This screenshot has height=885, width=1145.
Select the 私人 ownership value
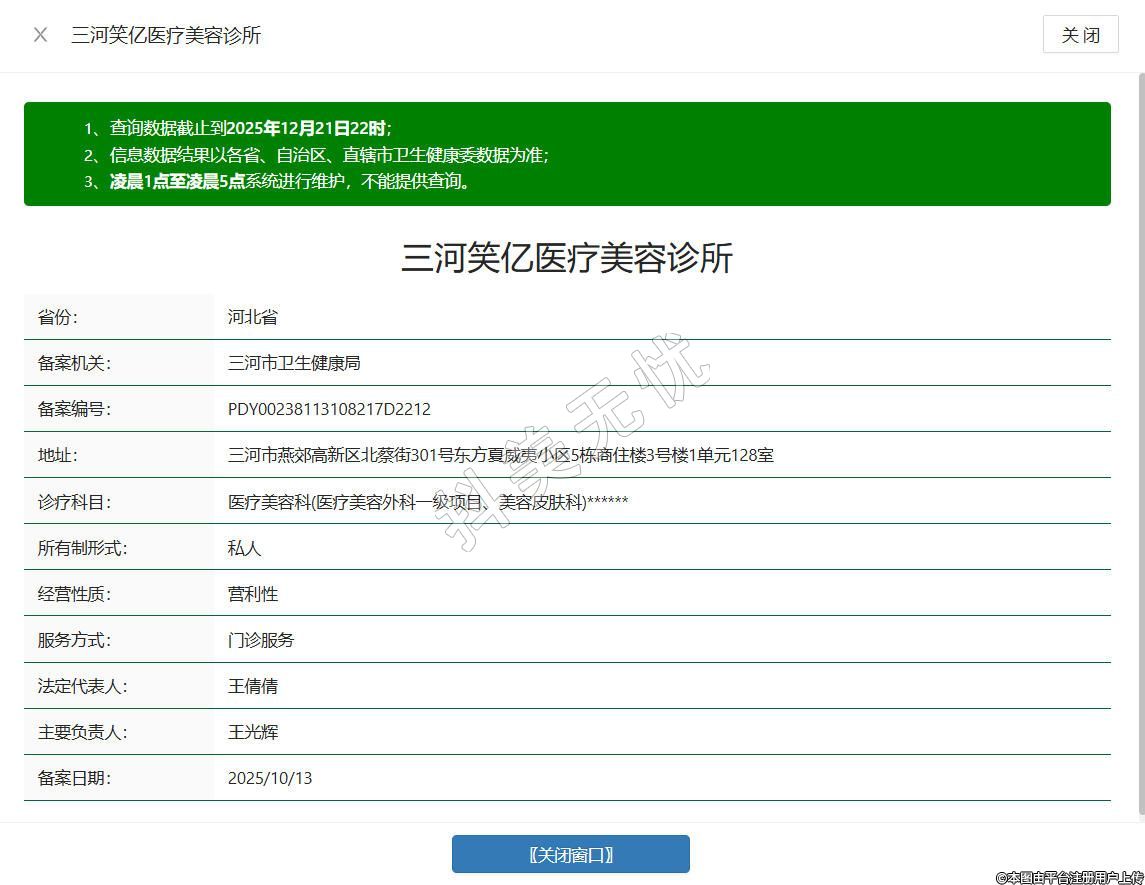coord(244,548)
